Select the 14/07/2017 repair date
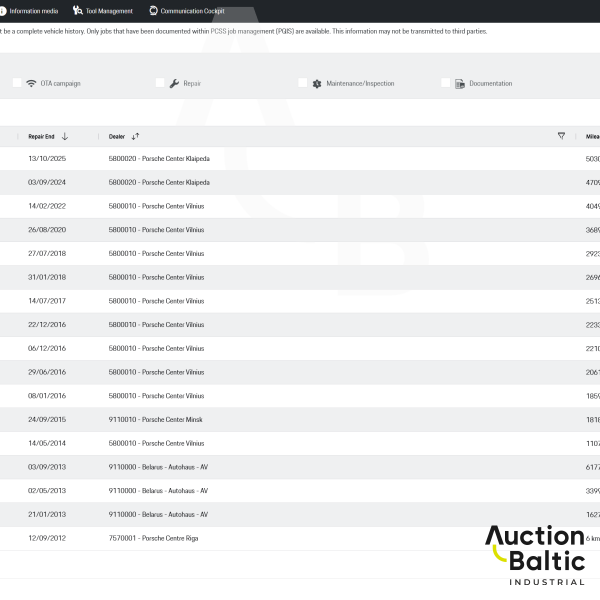The width and height of the screenshot is (600, 600). (47, 301)
